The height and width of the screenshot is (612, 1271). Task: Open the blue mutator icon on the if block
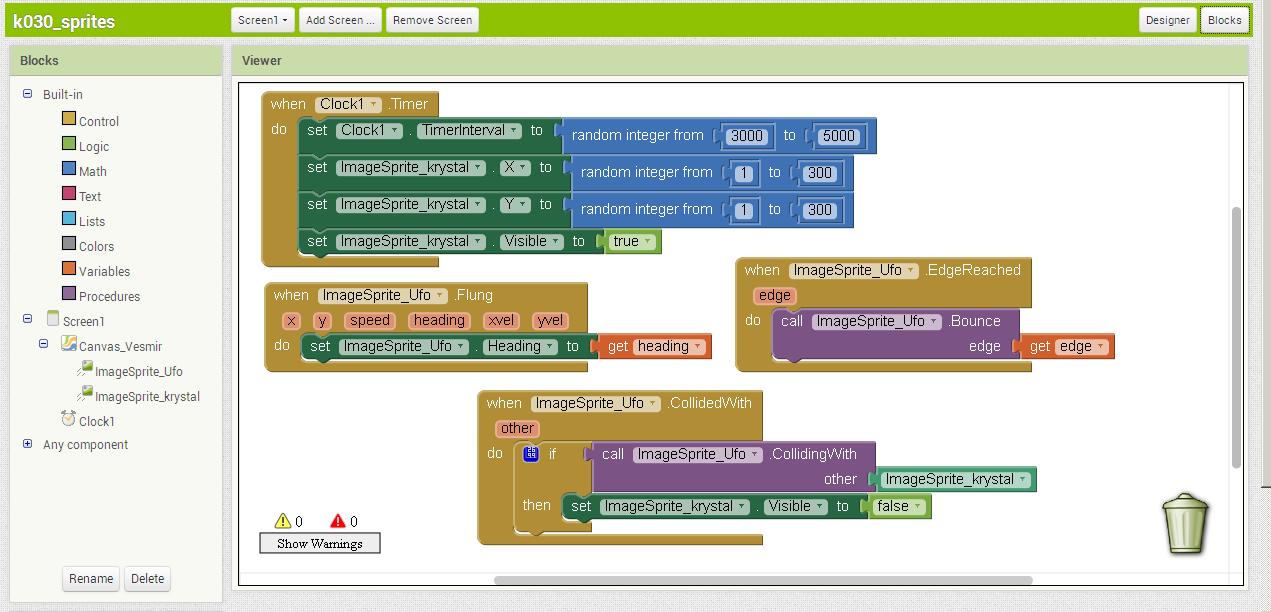click(531, 454)
